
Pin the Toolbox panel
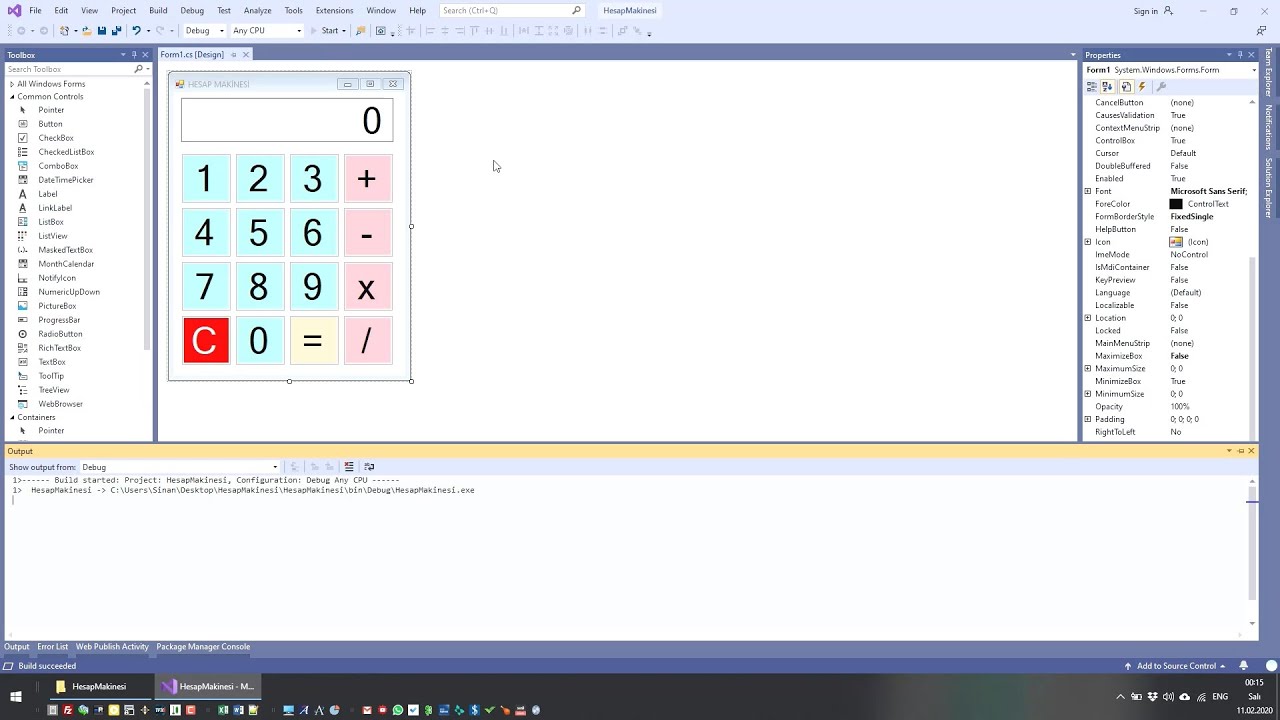pos(134,55)
